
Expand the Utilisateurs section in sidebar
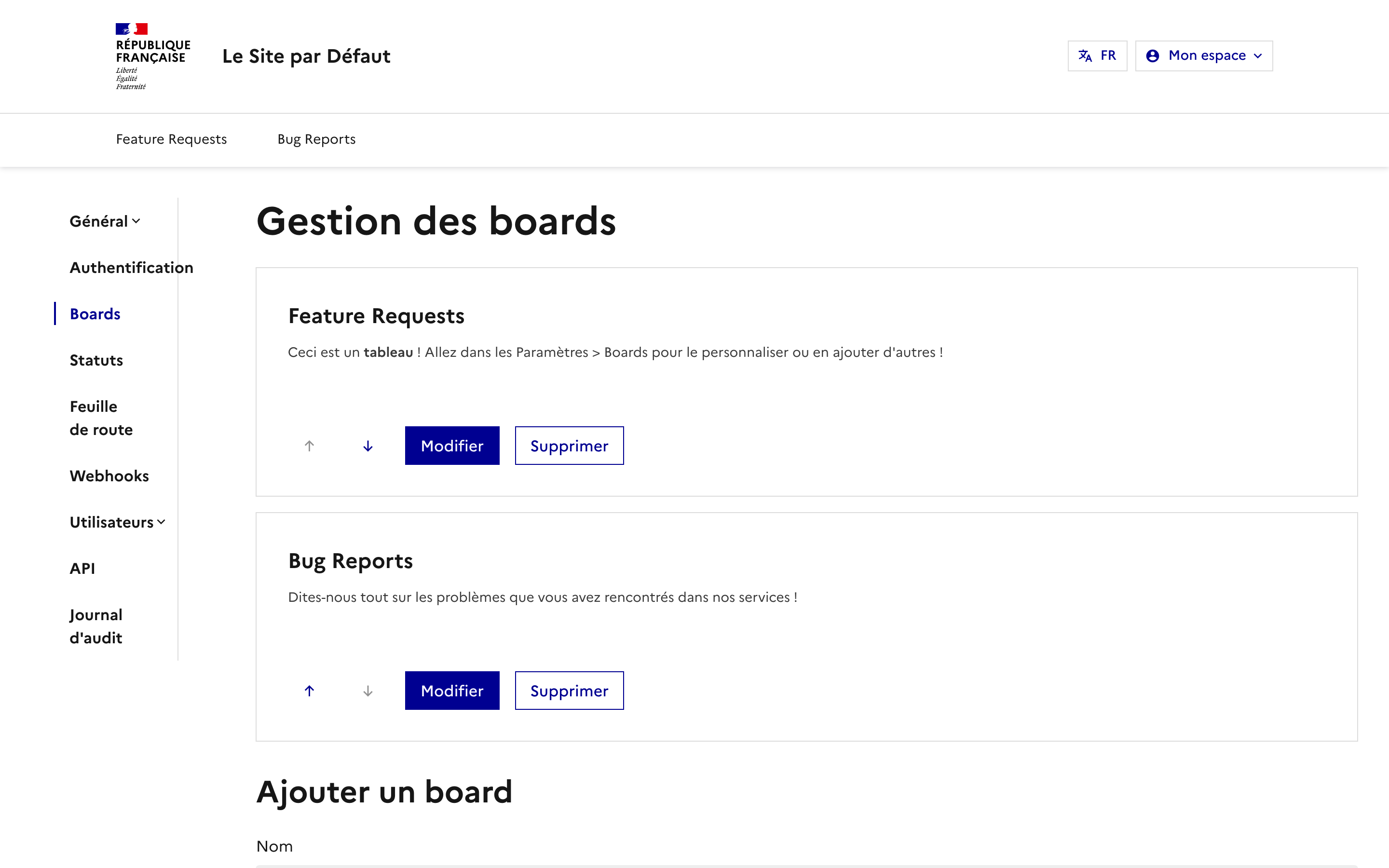[117, 522]
